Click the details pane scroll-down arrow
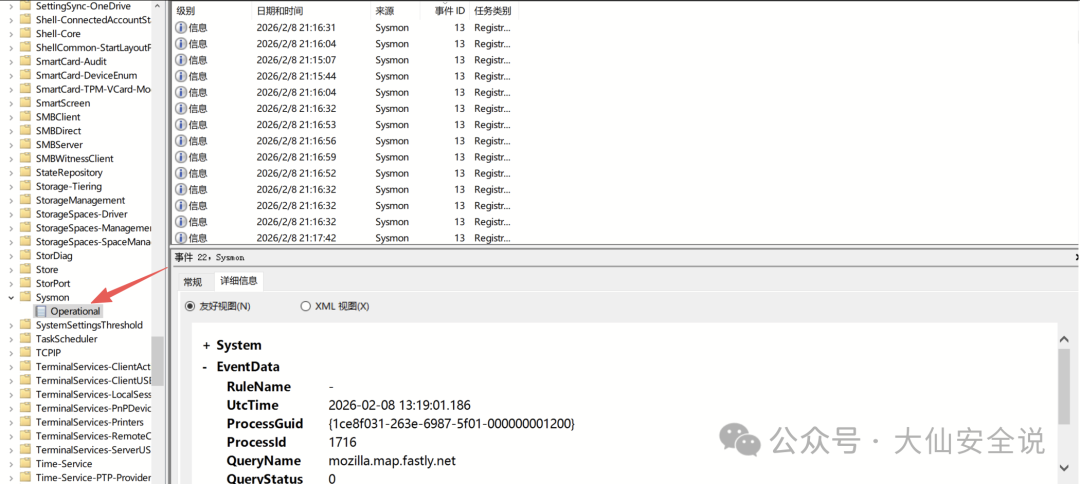Viewport: 1080px width, 484px height. [x=1066, y=467]
